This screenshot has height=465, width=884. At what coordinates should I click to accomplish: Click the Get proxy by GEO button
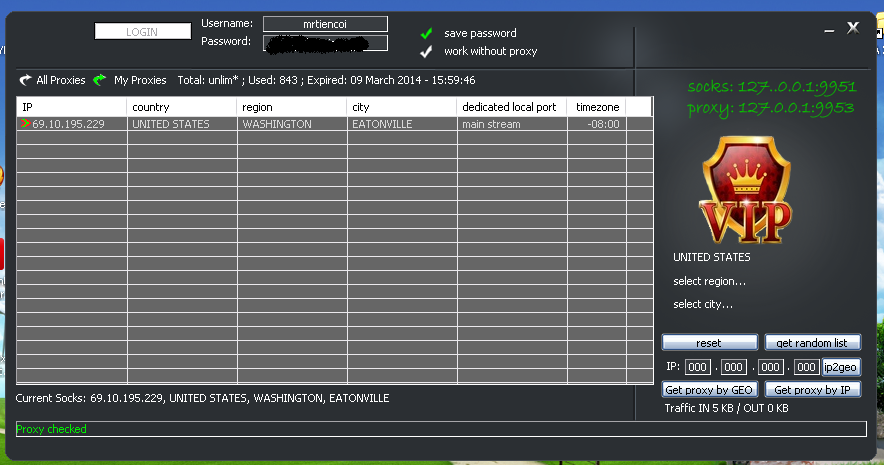(x=709, y=389)
